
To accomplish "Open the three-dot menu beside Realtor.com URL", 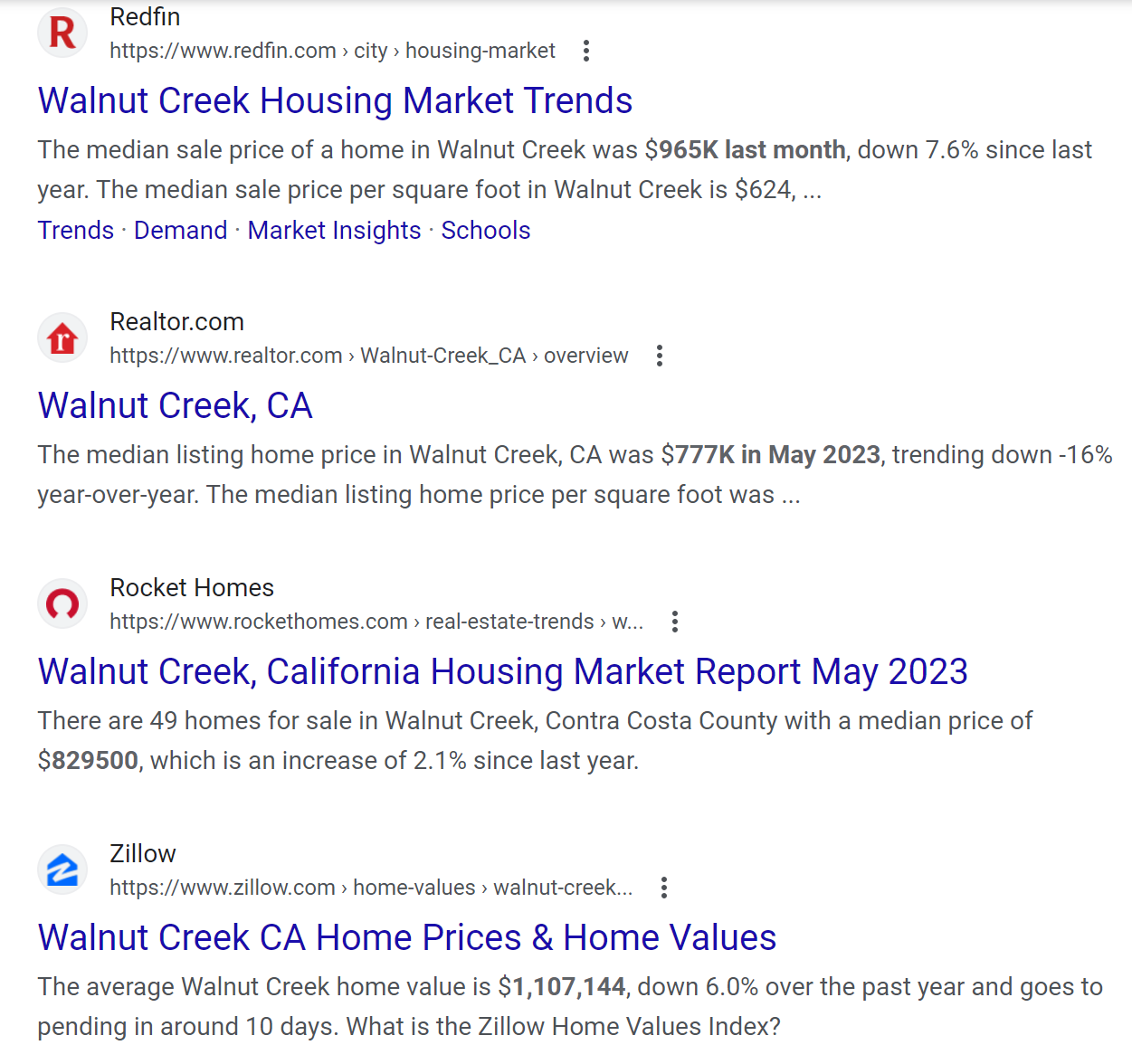I will pyautogui.click(x=660, y=356).
